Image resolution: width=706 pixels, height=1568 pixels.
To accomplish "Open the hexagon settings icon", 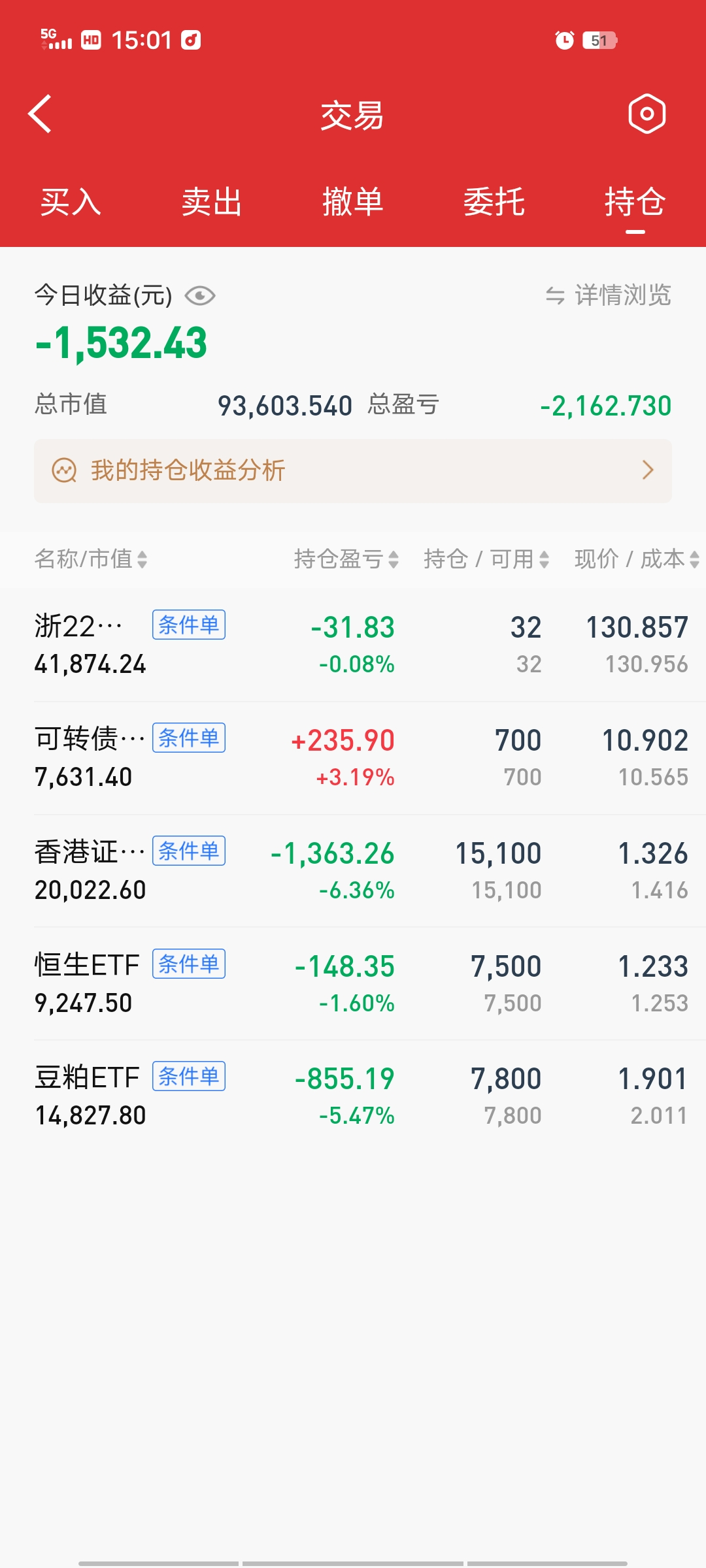I will (647, 114).
